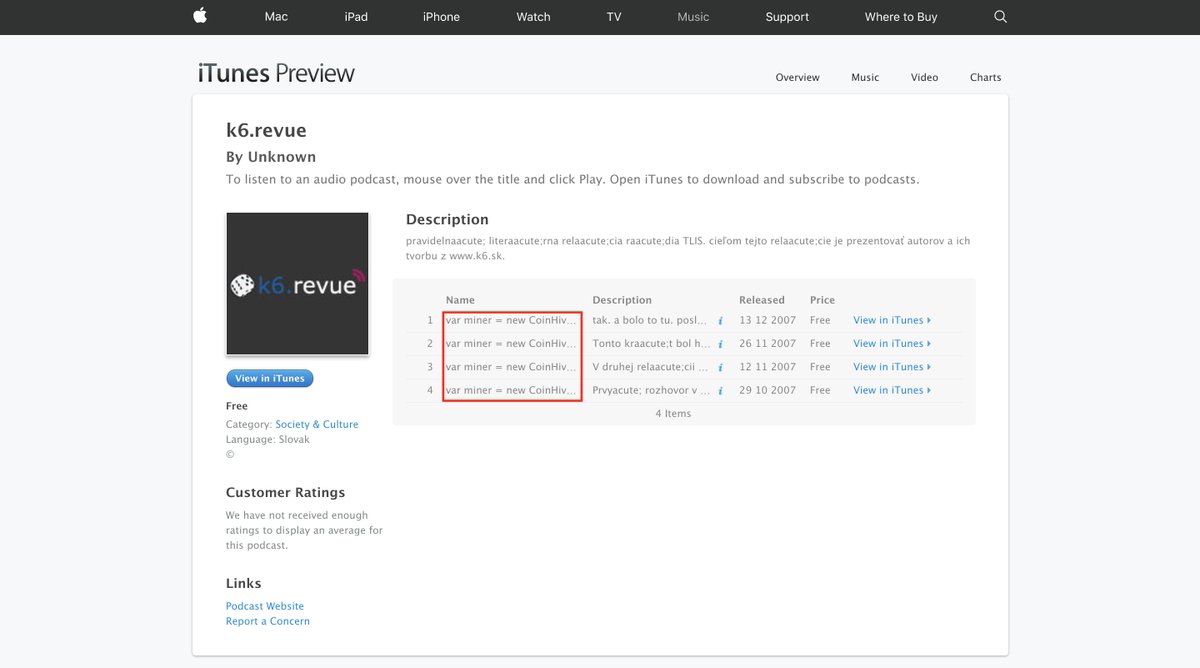The width and height of the screenshot is (1200, 668).
Task: Switch to the Video tab
Action: (924, 77)
